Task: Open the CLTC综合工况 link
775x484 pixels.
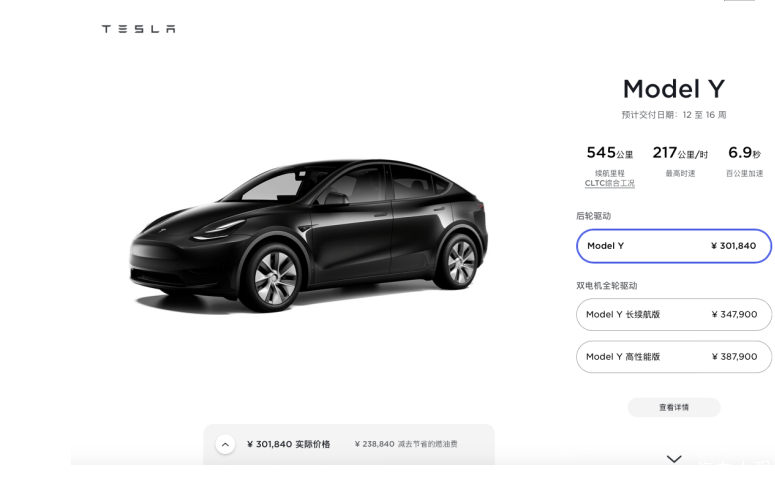Action: click(609, 183)
